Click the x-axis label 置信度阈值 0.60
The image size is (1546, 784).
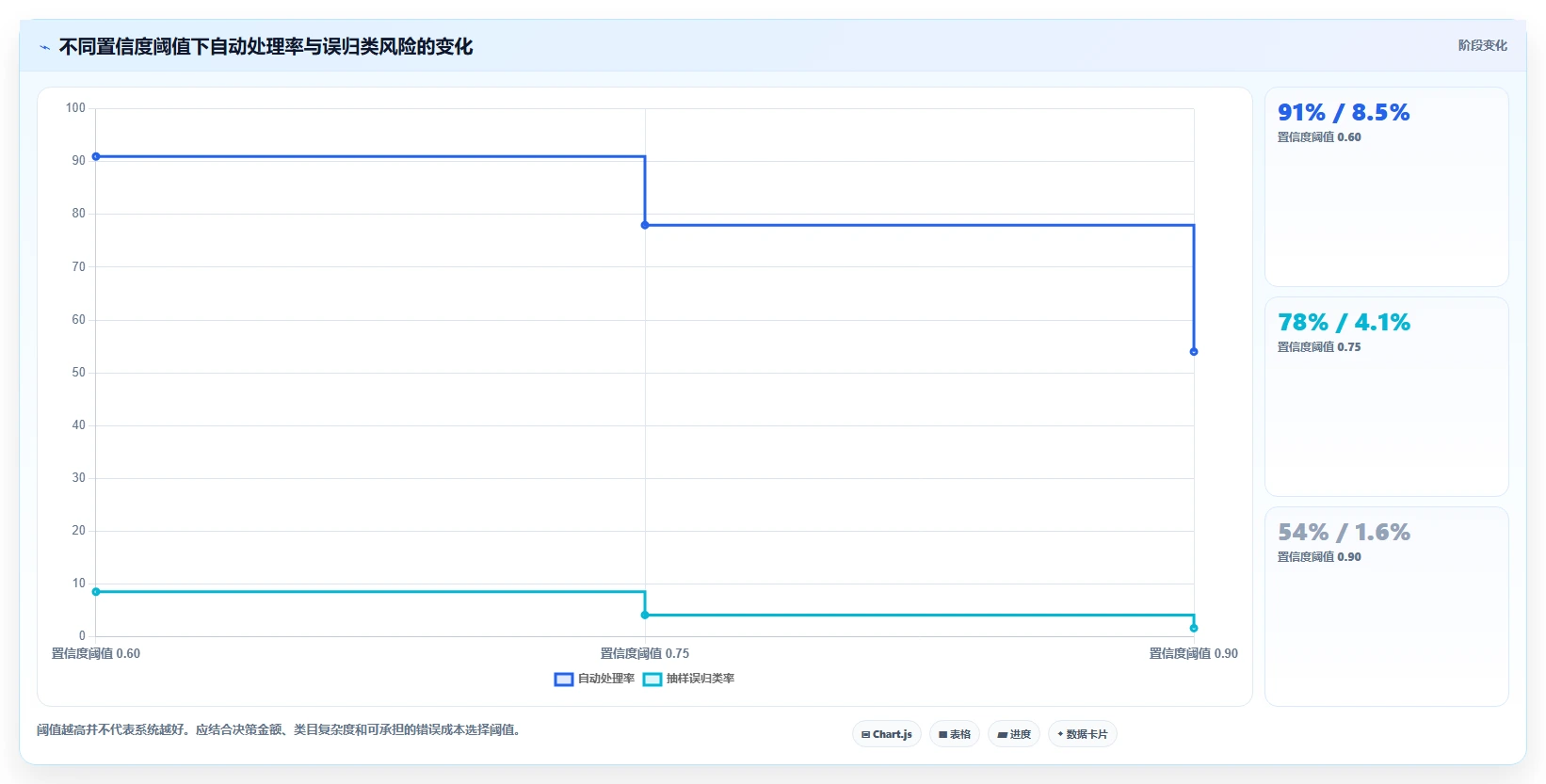click(96, 653)
